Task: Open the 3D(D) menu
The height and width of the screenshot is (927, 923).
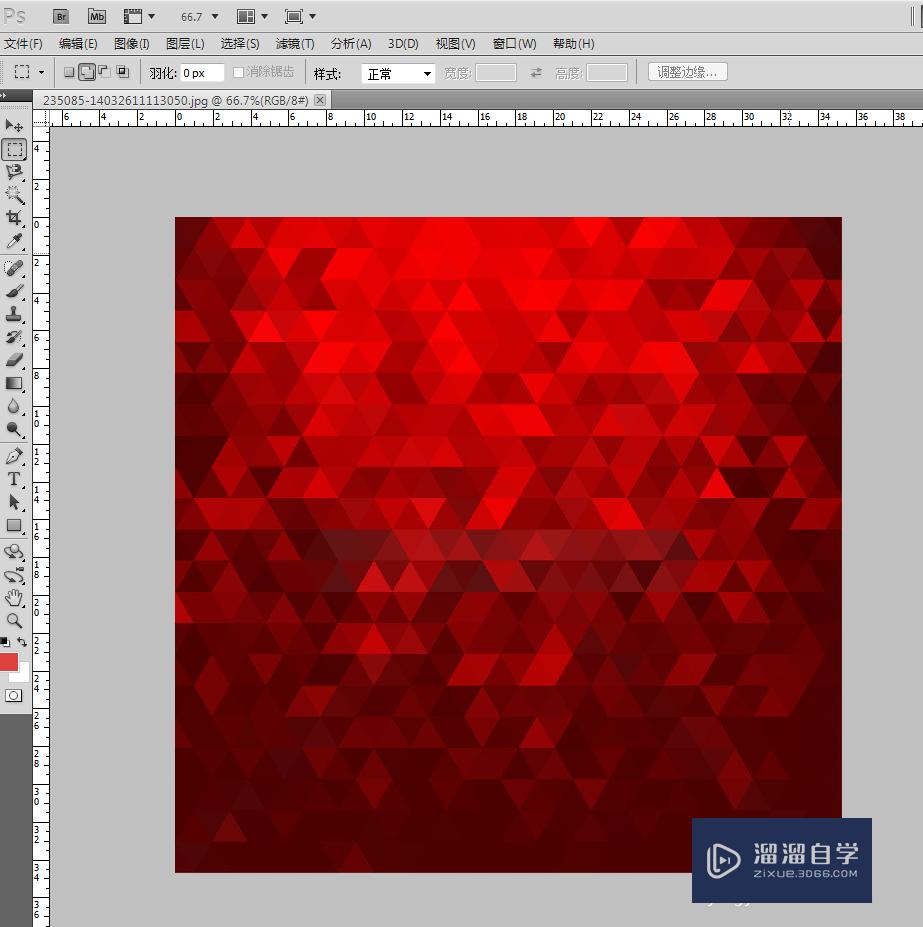Action: click(403, 44)
